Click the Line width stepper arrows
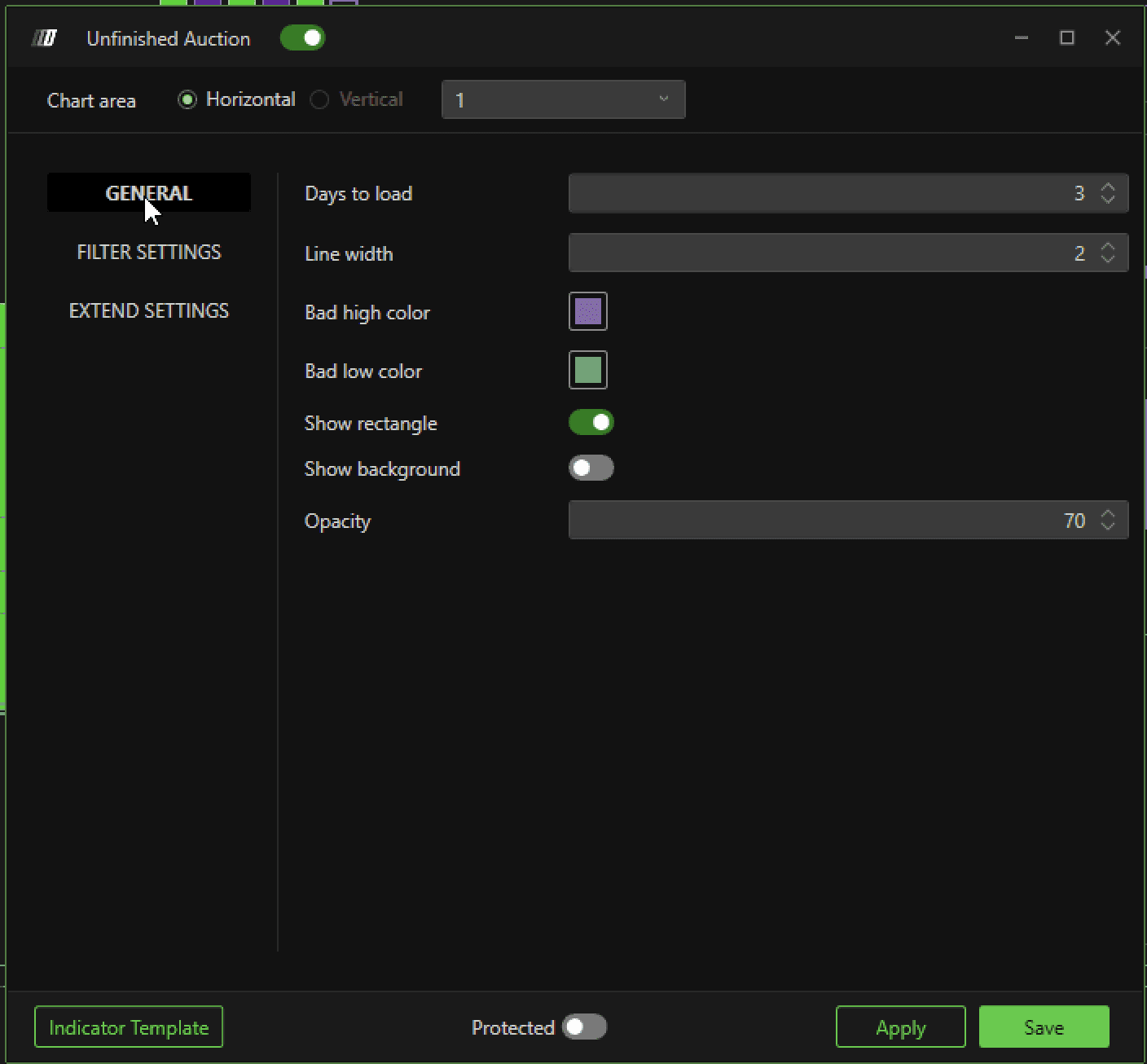Screen dimensions: 1147x1064 pos(1108,253)
